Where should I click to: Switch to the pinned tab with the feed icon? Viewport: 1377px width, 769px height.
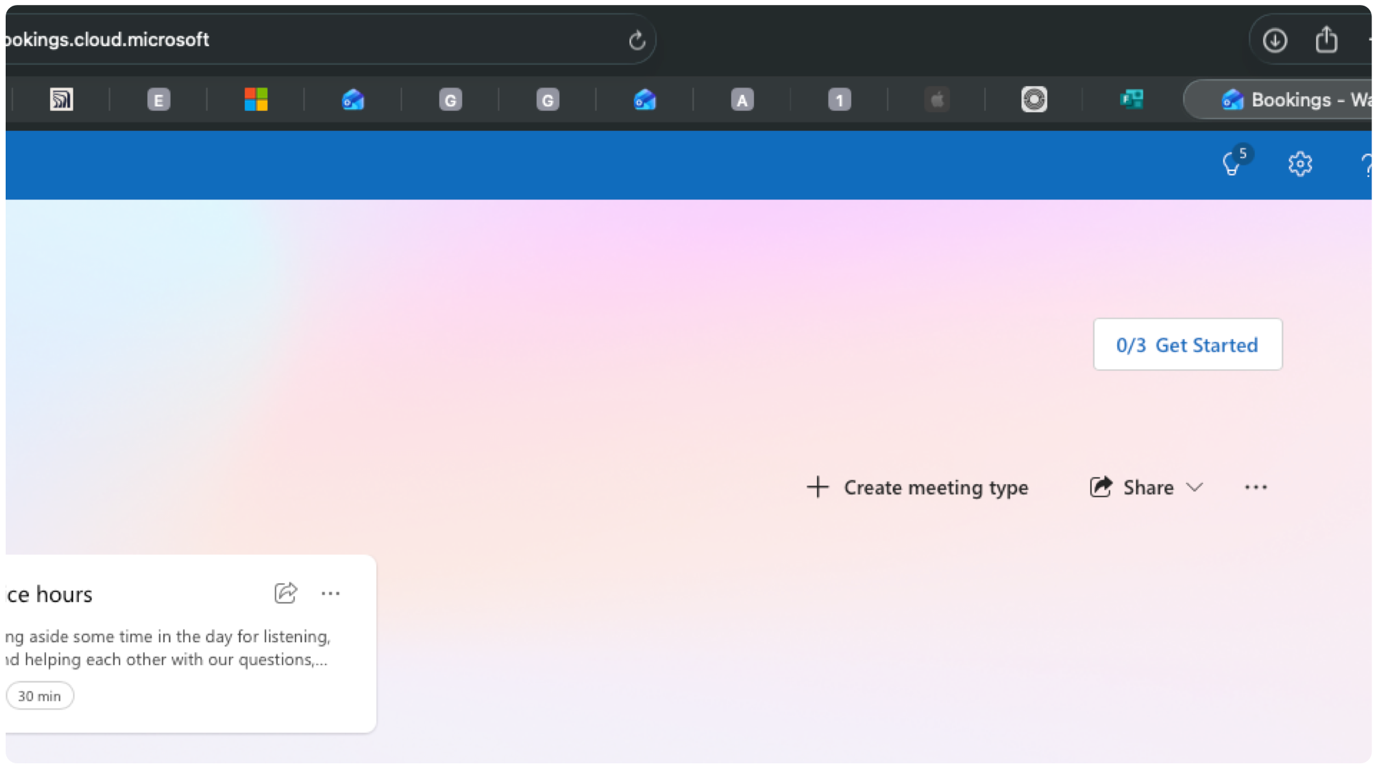point(62,99)
